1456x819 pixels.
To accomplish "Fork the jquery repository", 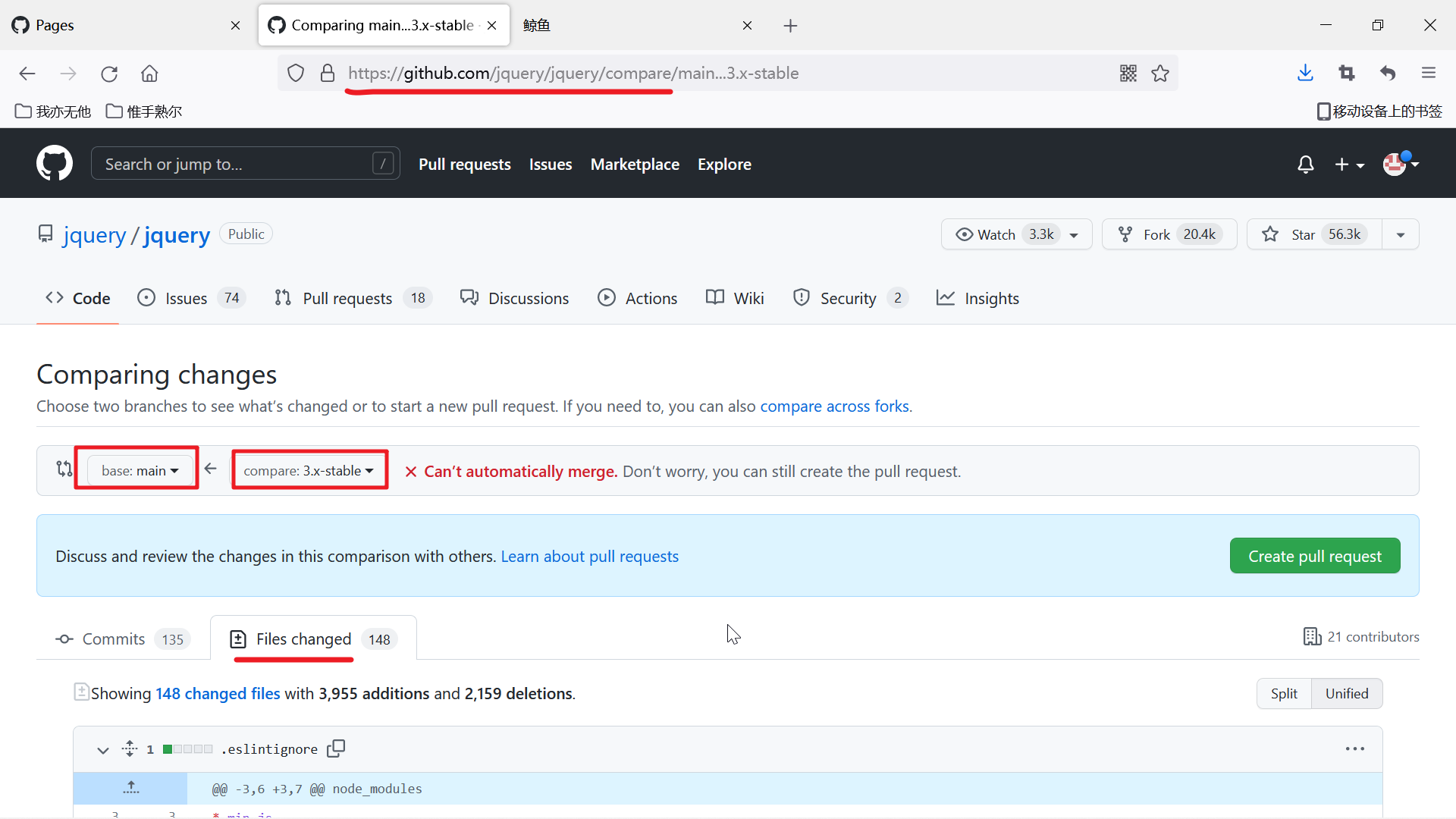I will [1169, 234].
